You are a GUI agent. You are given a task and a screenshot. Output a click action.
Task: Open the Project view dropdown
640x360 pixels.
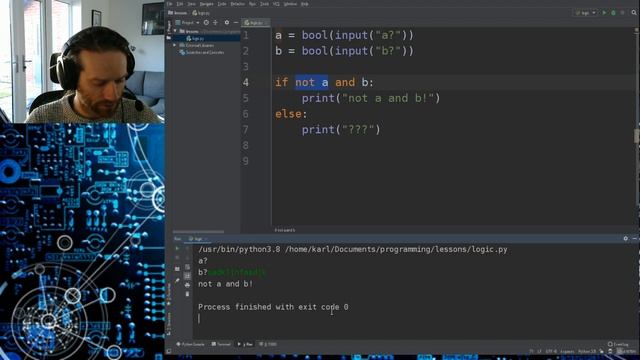[x=187, y=22]
